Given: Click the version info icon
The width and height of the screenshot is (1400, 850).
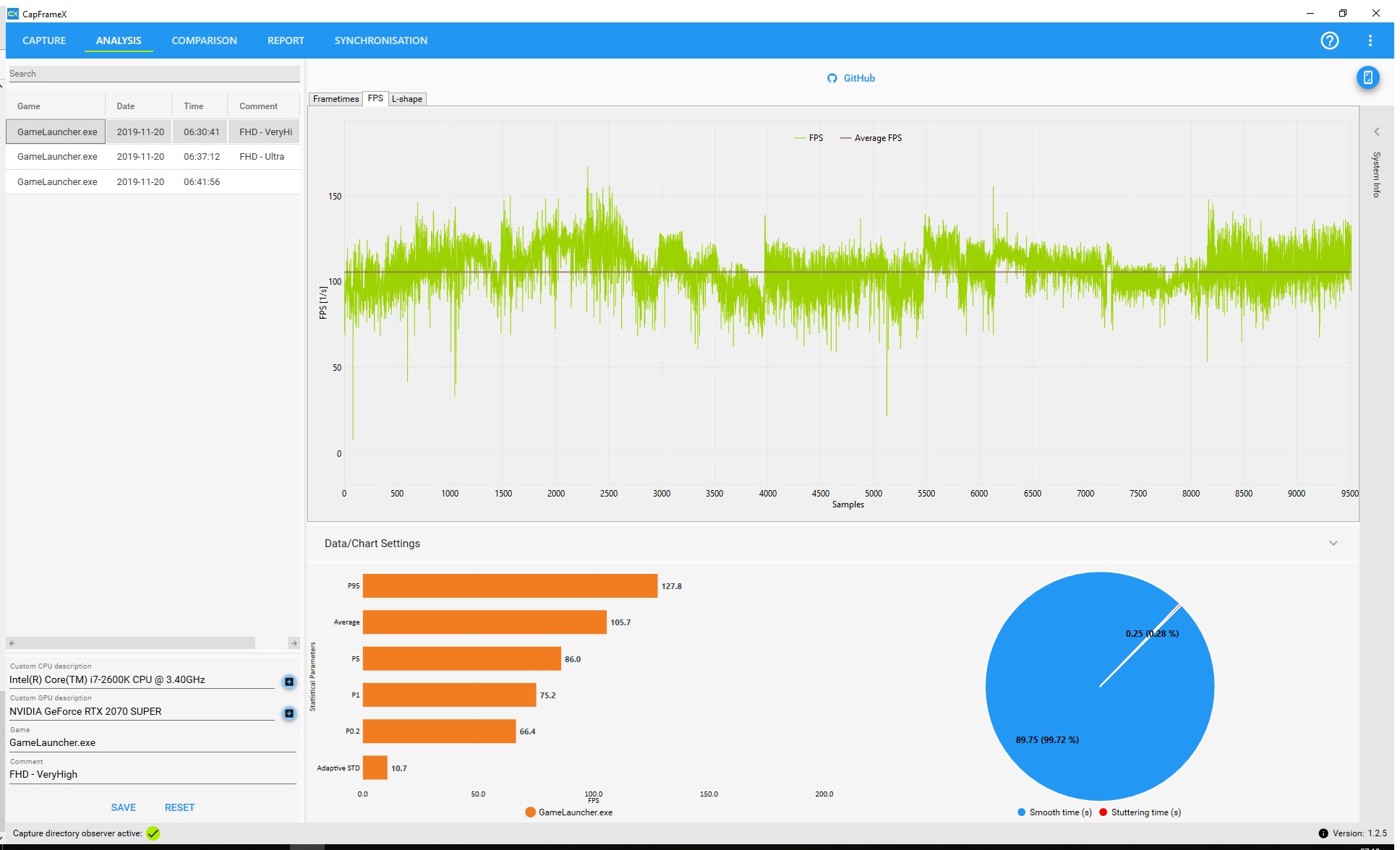Looking at the screenshot, I should click(1323, 833).
